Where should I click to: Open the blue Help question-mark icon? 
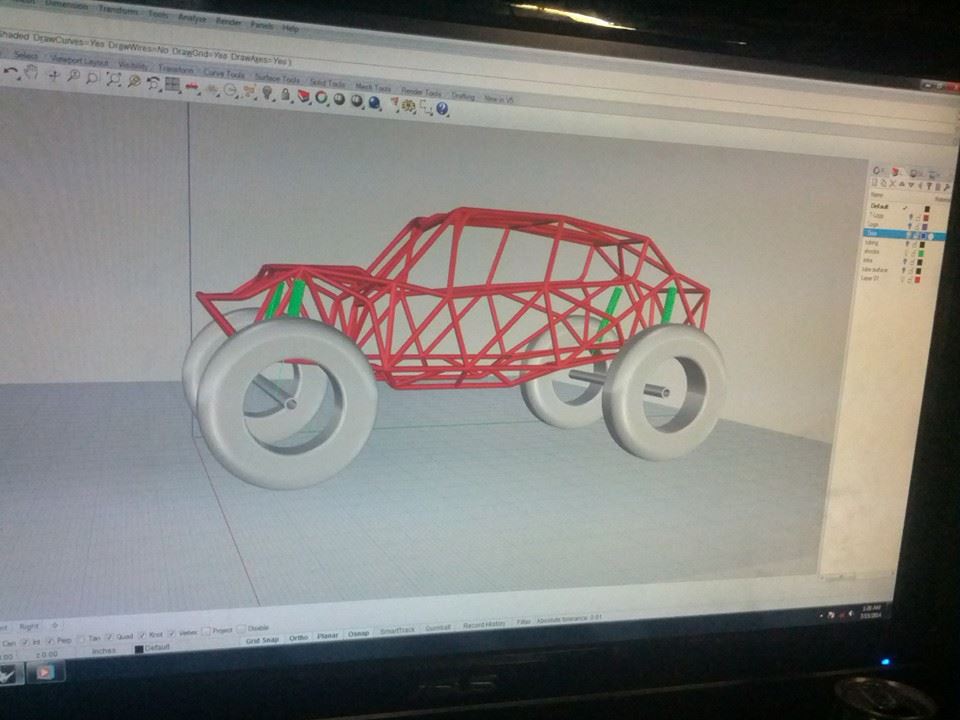pyautogui.click(x=442, y=109)
